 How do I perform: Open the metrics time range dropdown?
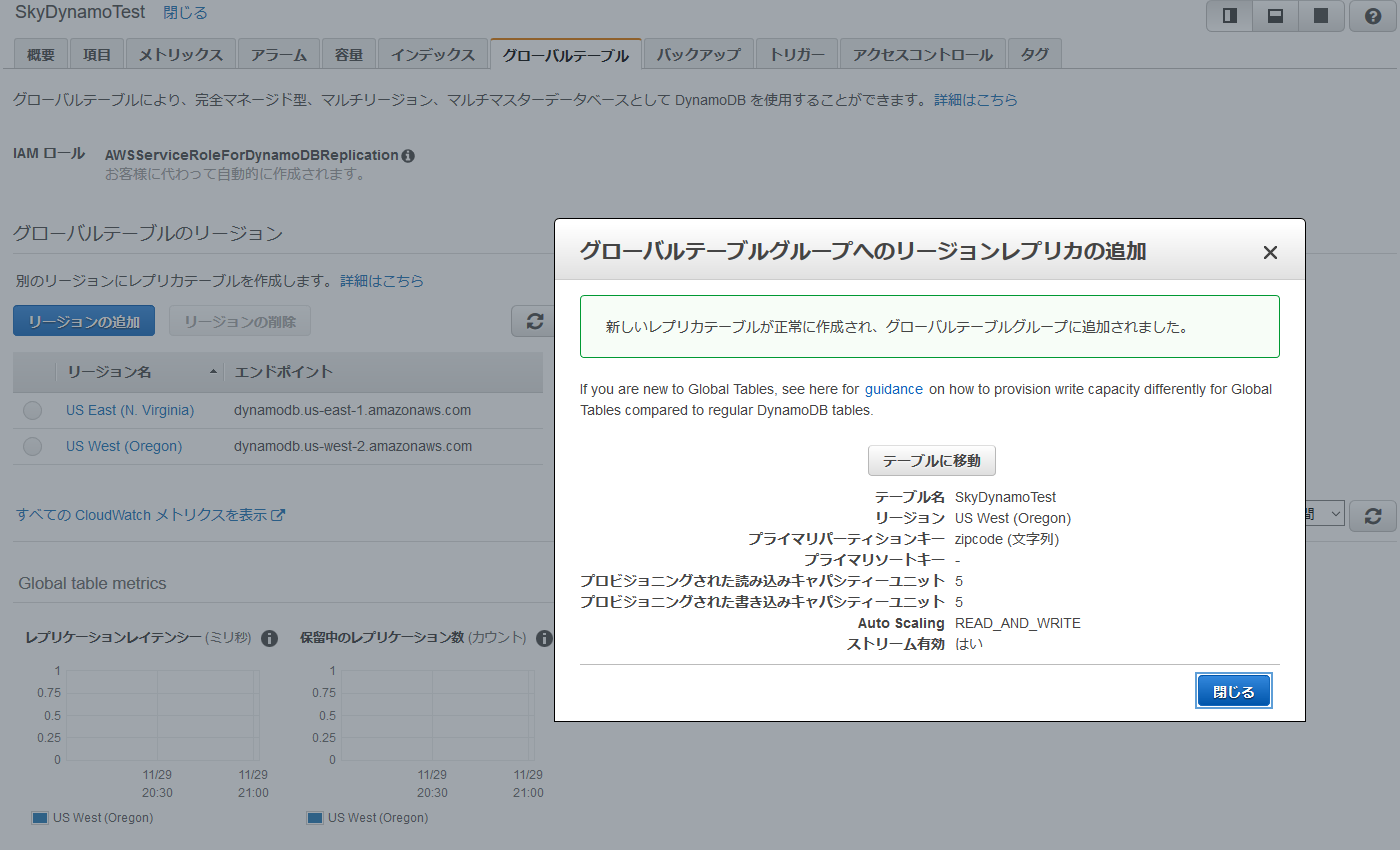point(1325,514)
